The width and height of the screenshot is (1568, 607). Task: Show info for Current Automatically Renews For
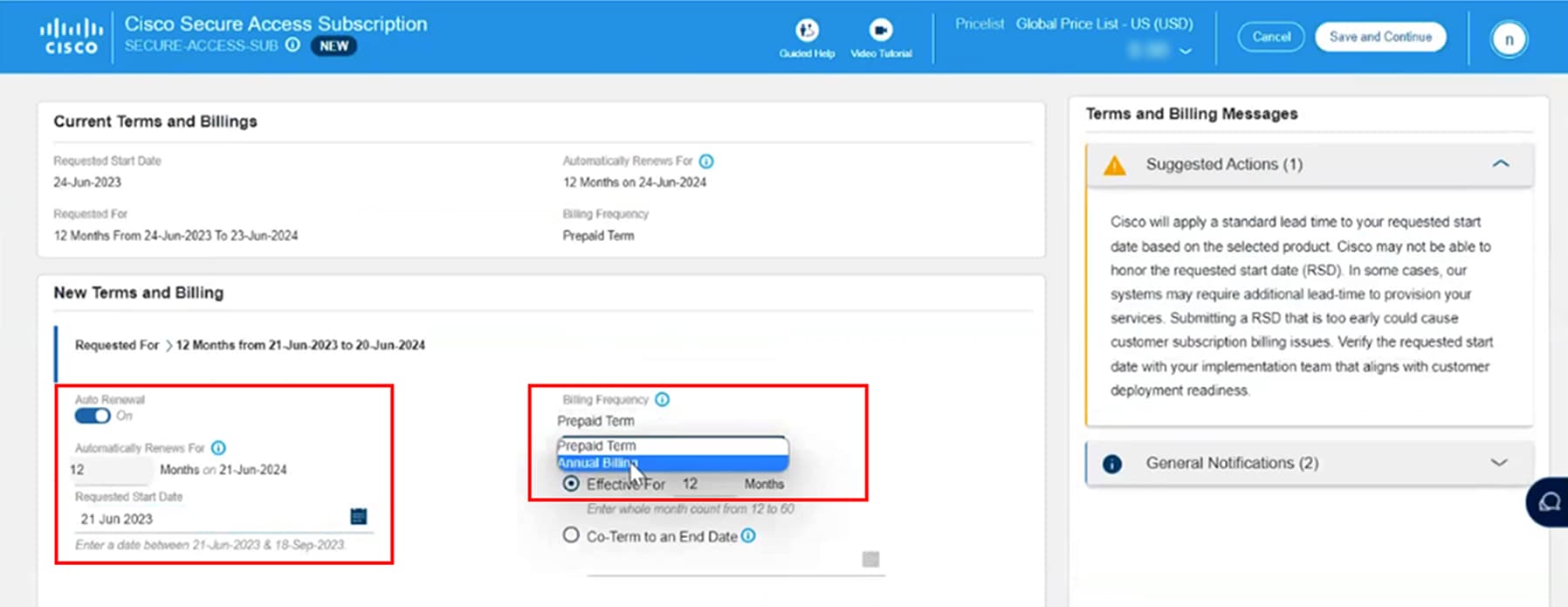point(706,162)
